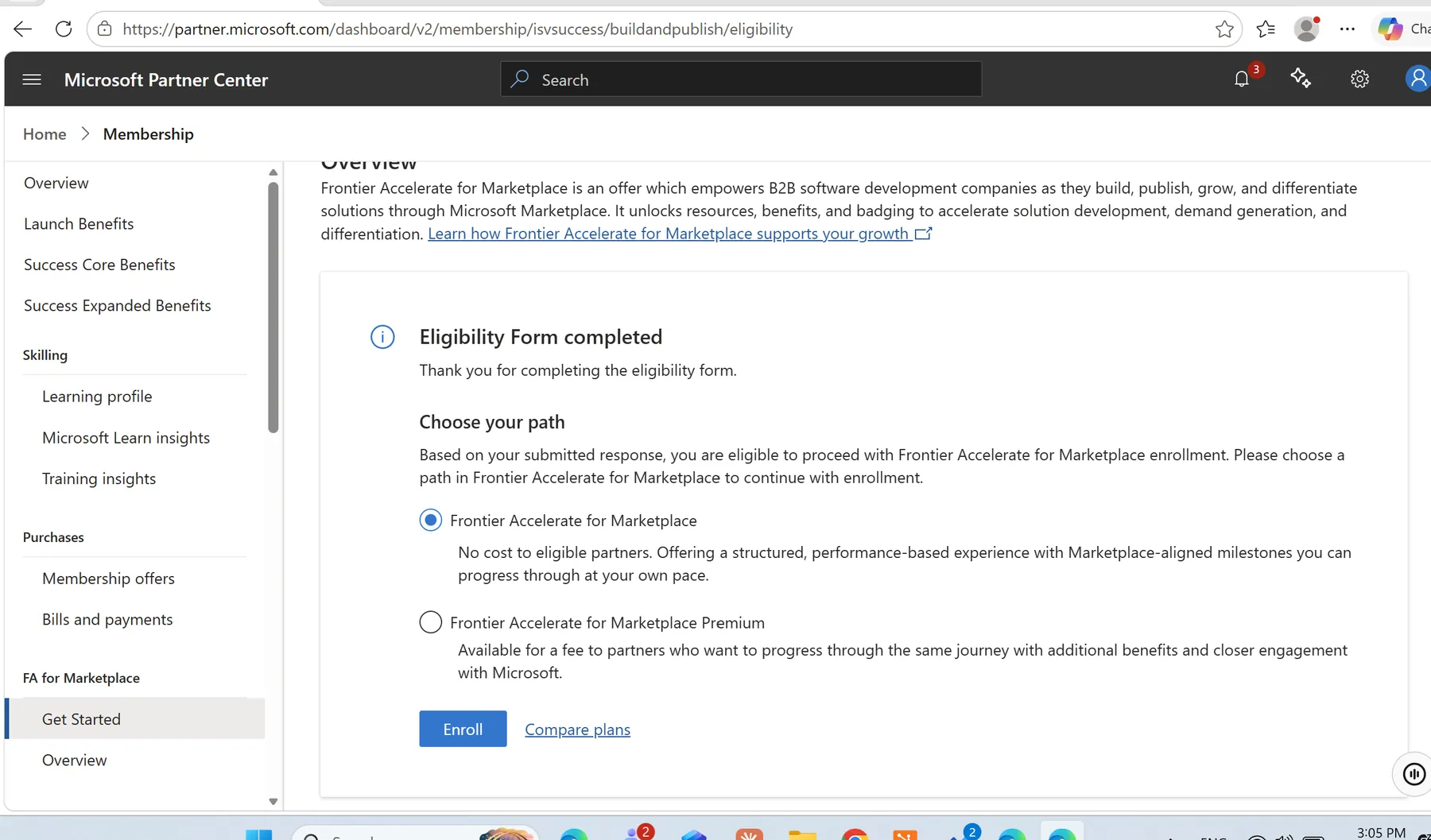Select Frontier Accelerate for Marketplace Premium radio

pos(430,622)
